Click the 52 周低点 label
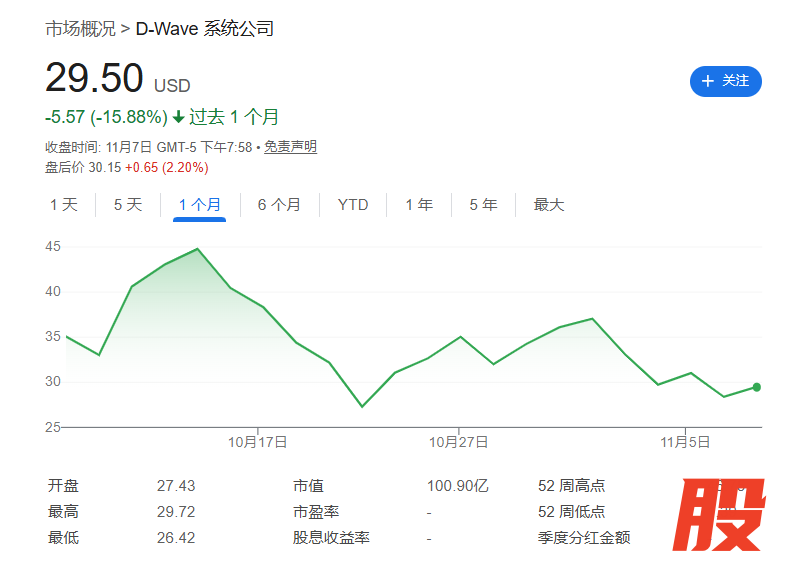The image size is (786, 570). 571,512
